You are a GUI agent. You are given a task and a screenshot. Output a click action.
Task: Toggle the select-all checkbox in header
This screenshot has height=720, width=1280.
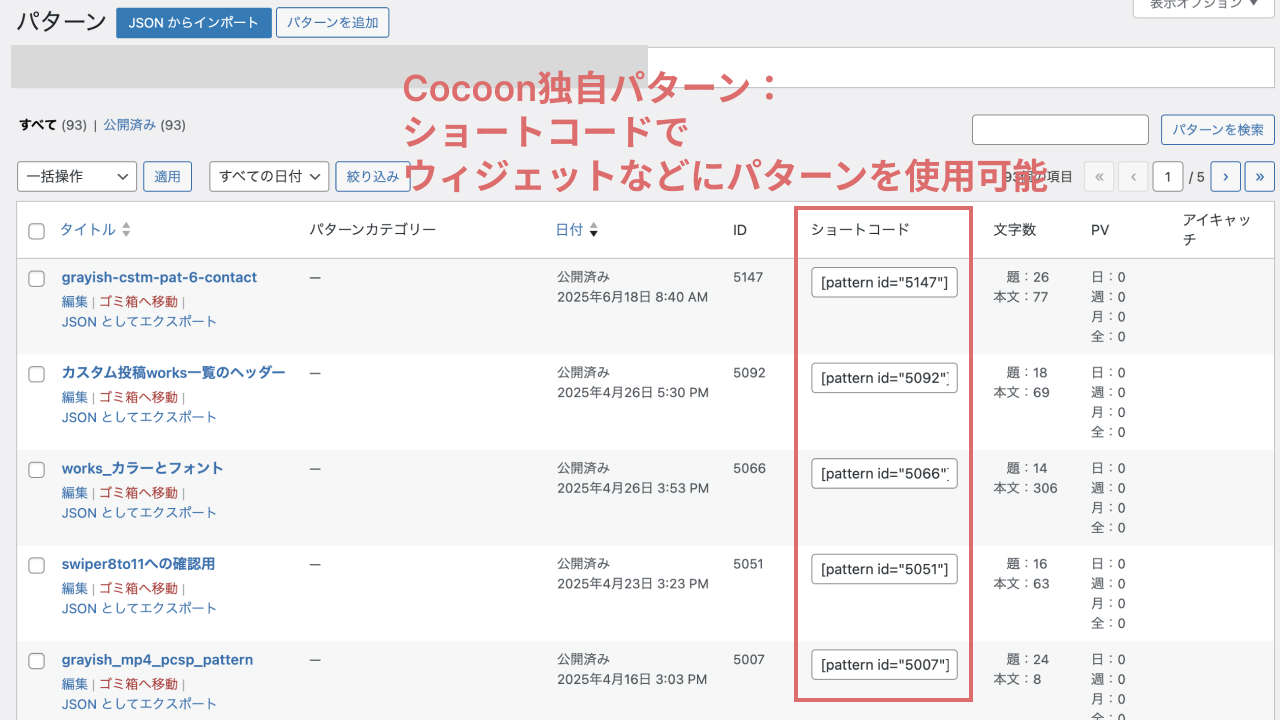37,231
